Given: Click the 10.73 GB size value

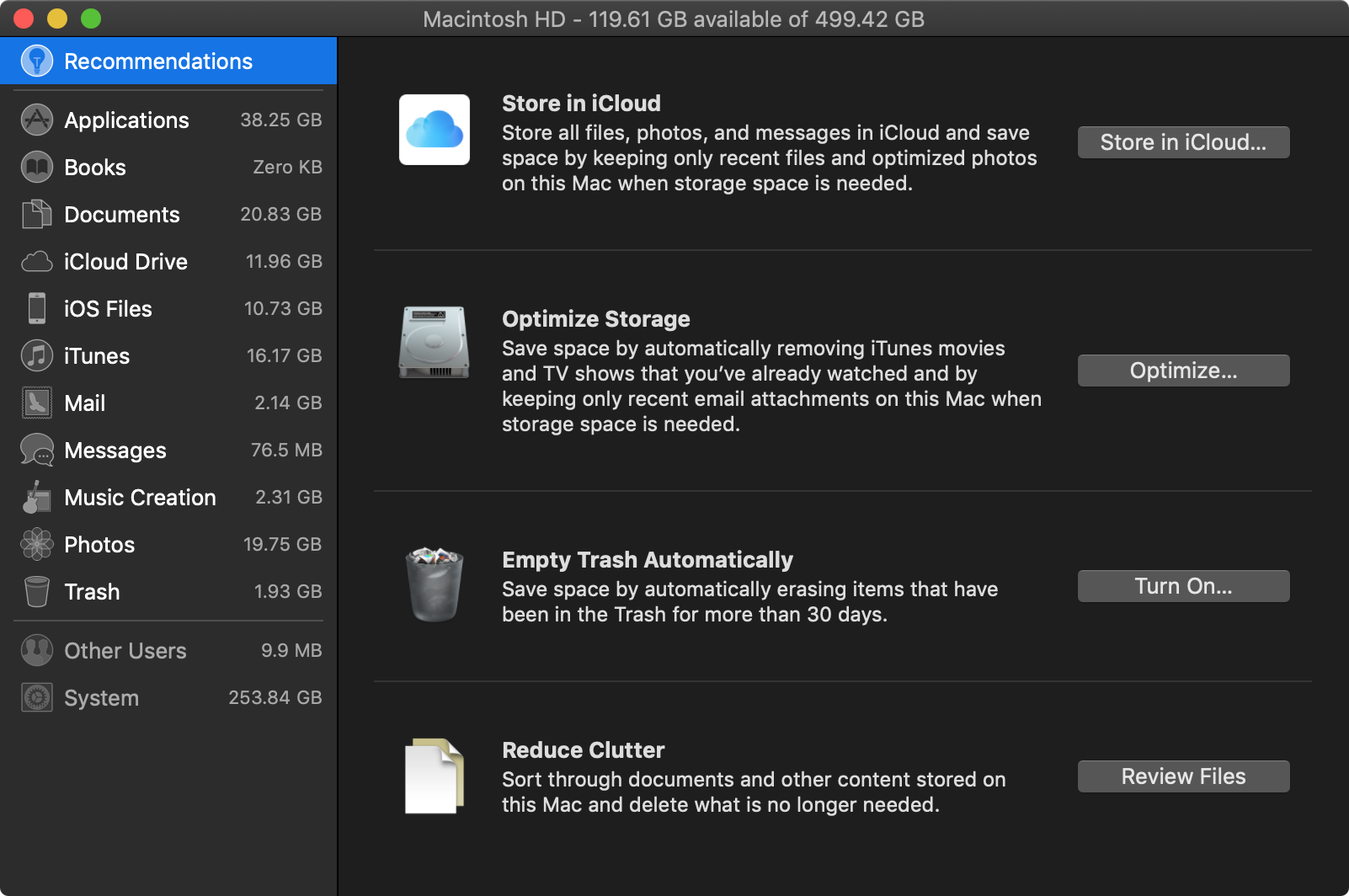Looking at the screenshot, I should pos(283,308).
